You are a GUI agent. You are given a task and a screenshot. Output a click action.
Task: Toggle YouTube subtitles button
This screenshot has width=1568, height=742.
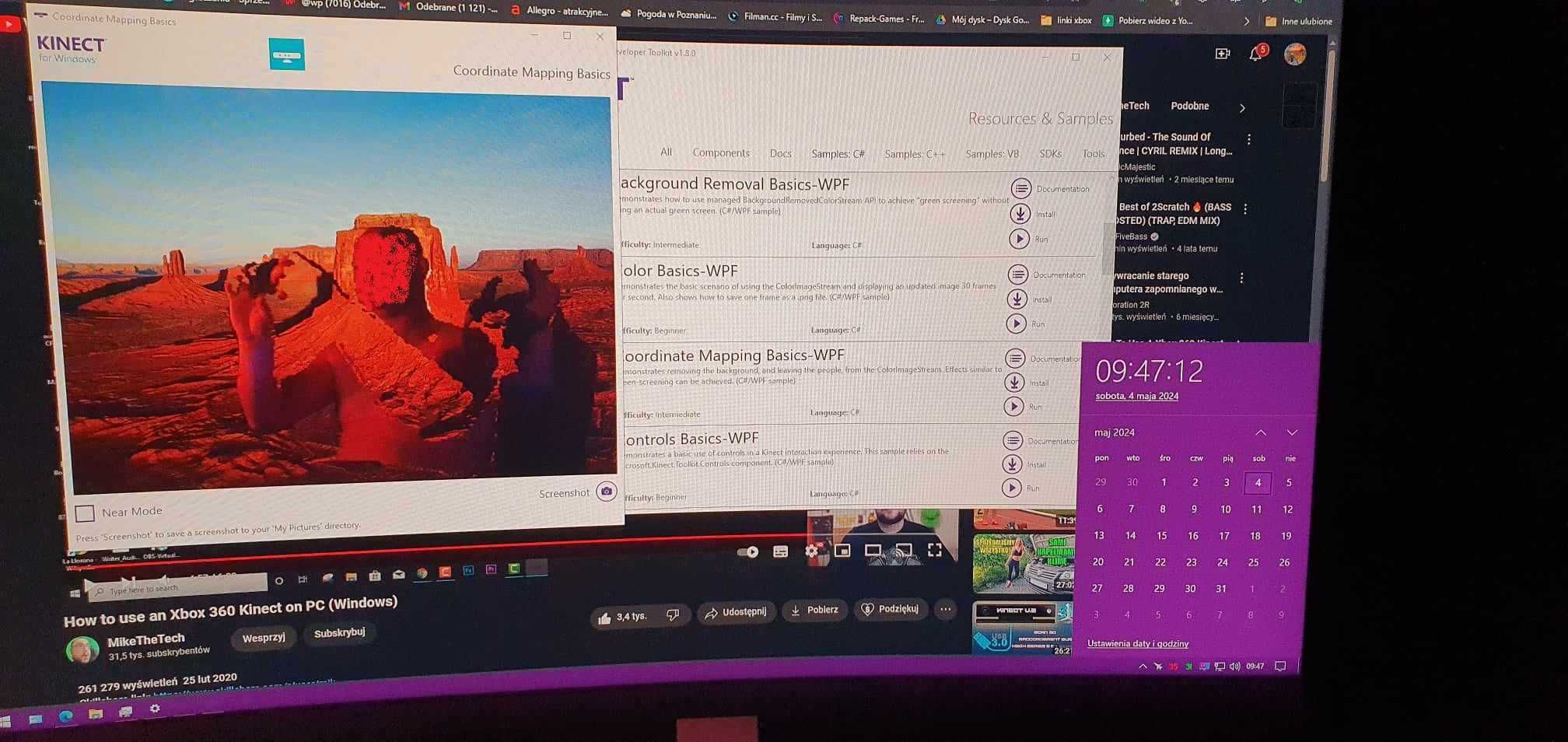pos(781,551)
